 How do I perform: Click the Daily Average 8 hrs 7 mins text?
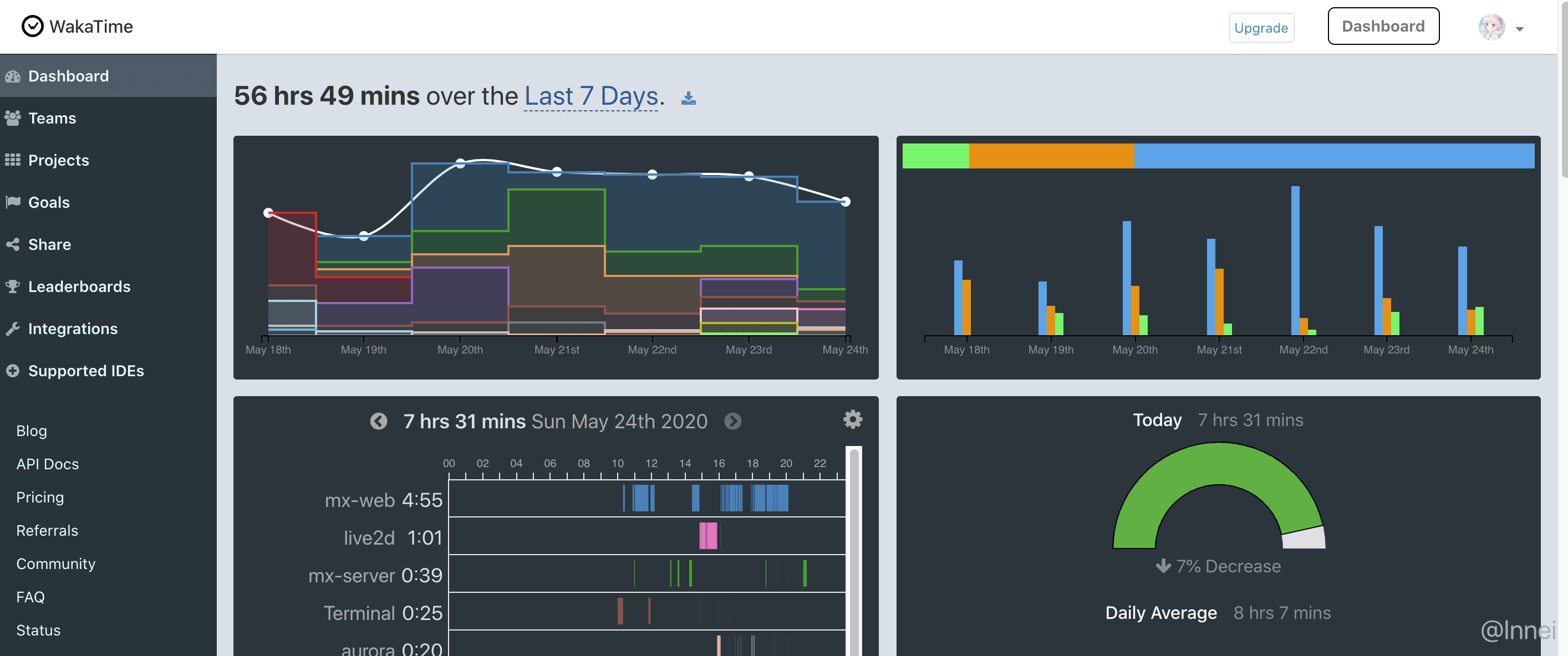coord(1218,613)
